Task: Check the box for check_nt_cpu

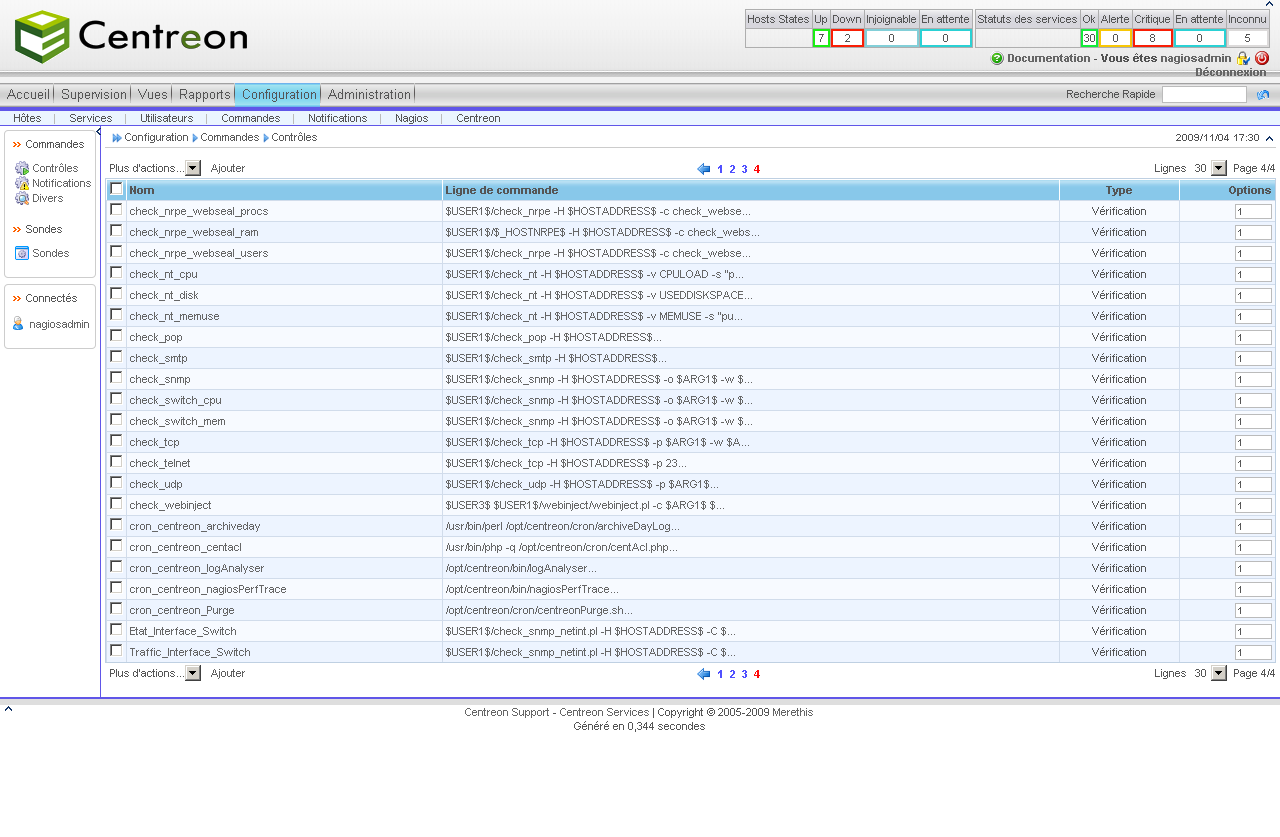Action: click(117, 273)
